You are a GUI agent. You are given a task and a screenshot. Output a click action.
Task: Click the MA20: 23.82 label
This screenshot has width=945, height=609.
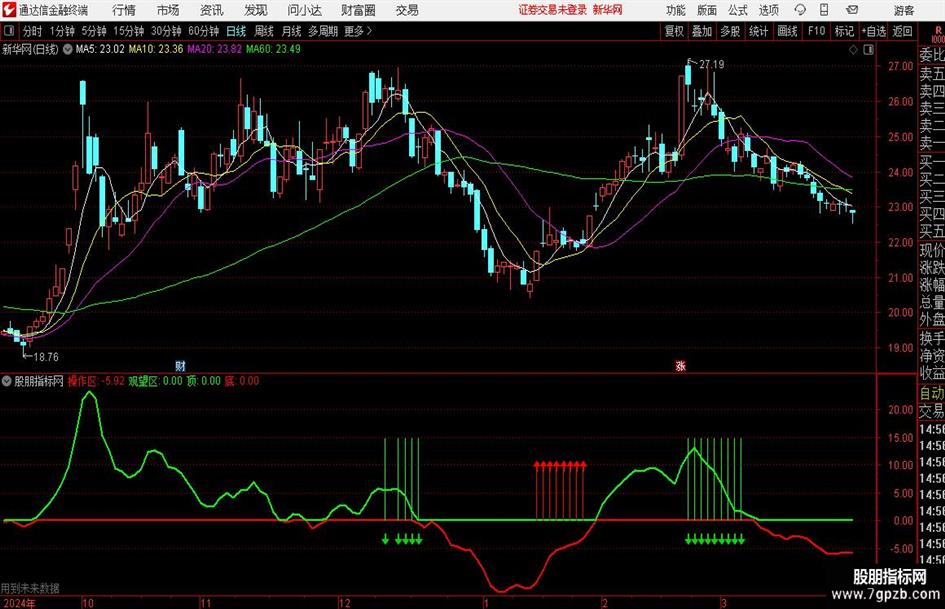coord(215,49)
